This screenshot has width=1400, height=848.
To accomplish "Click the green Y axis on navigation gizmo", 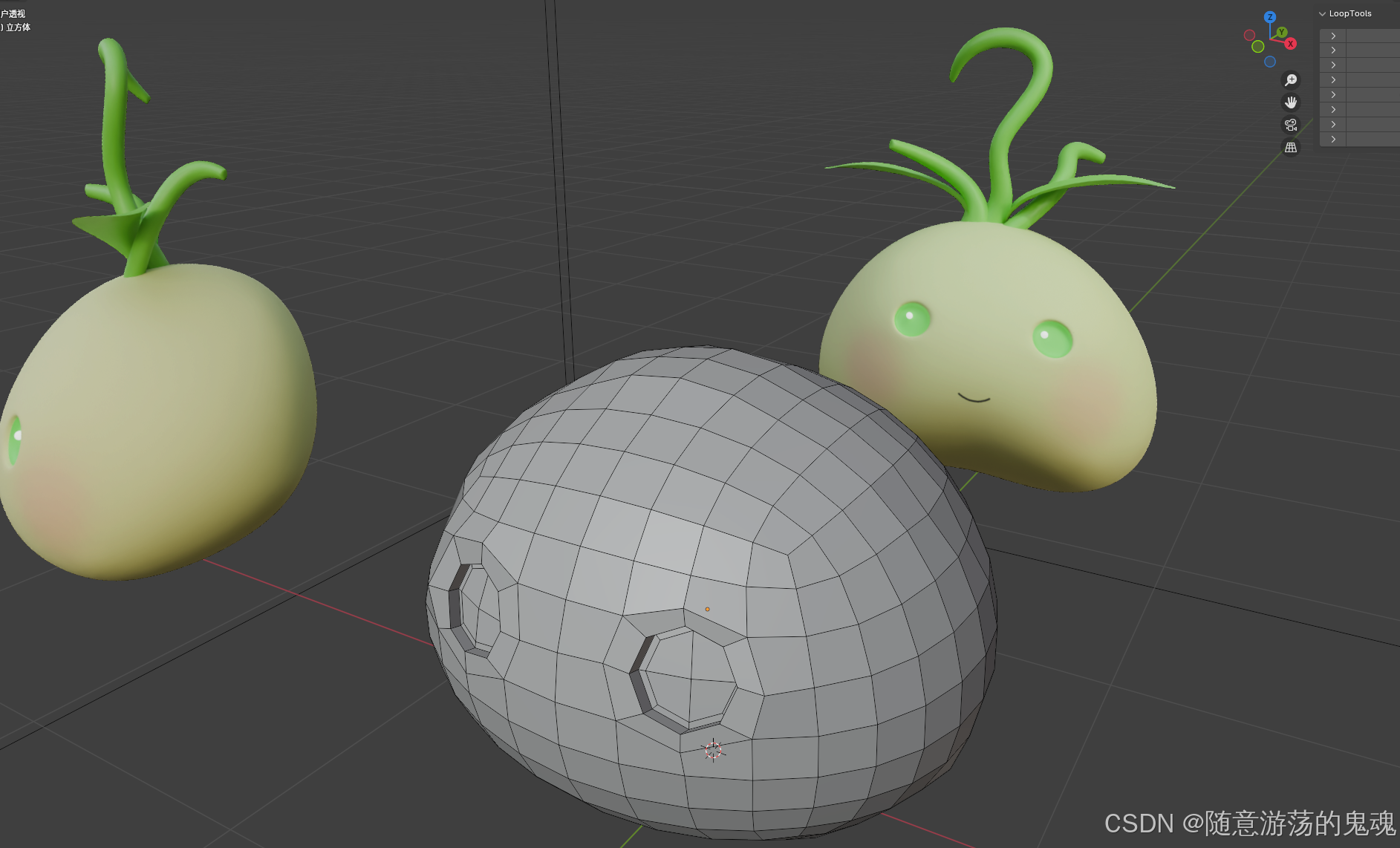I will 1282,32.
